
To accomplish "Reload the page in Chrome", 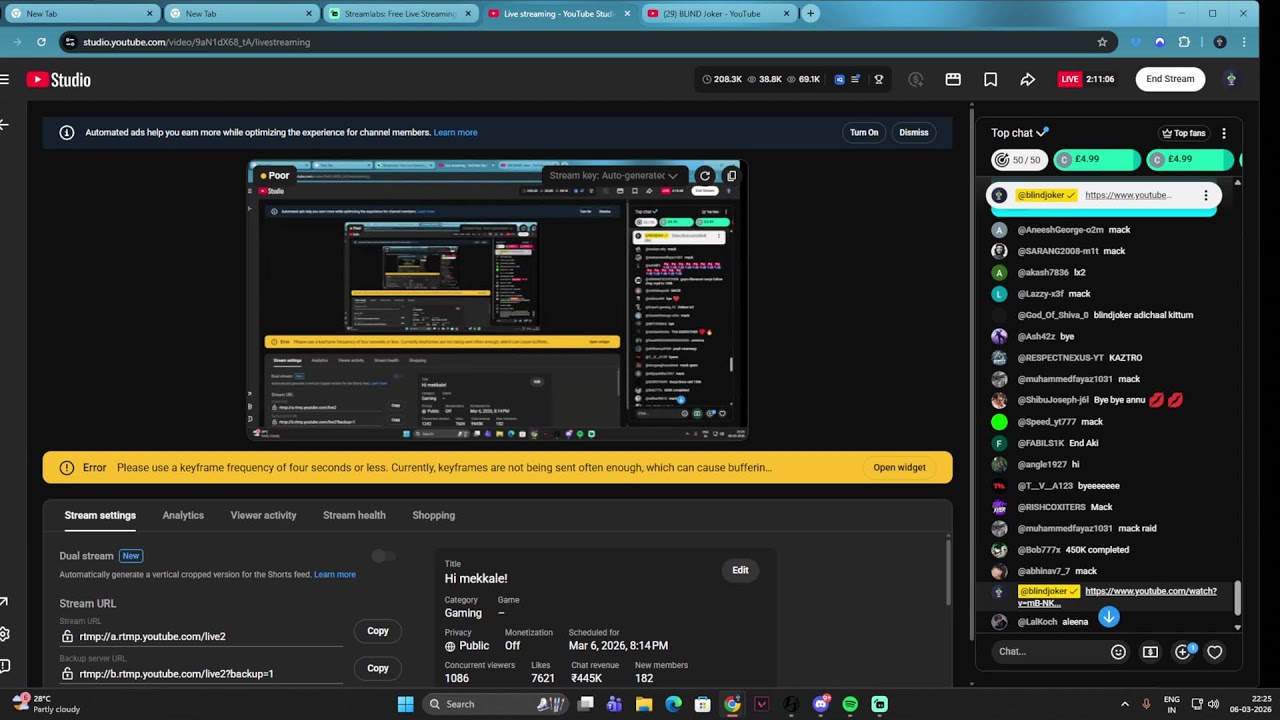I will (x=41, y=42).
